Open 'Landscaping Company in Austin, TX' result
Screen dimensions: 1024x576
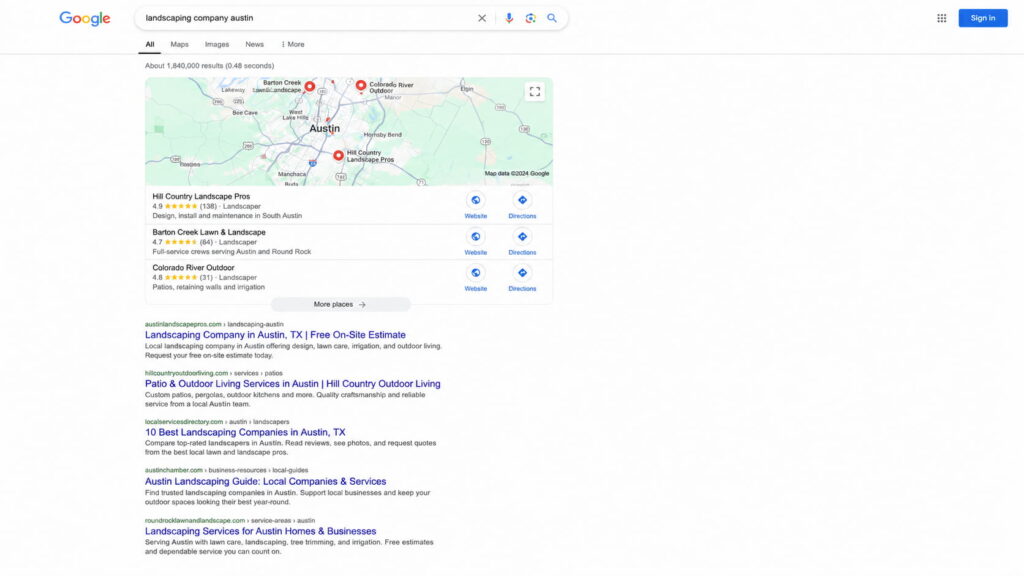[x=275, y=335]
